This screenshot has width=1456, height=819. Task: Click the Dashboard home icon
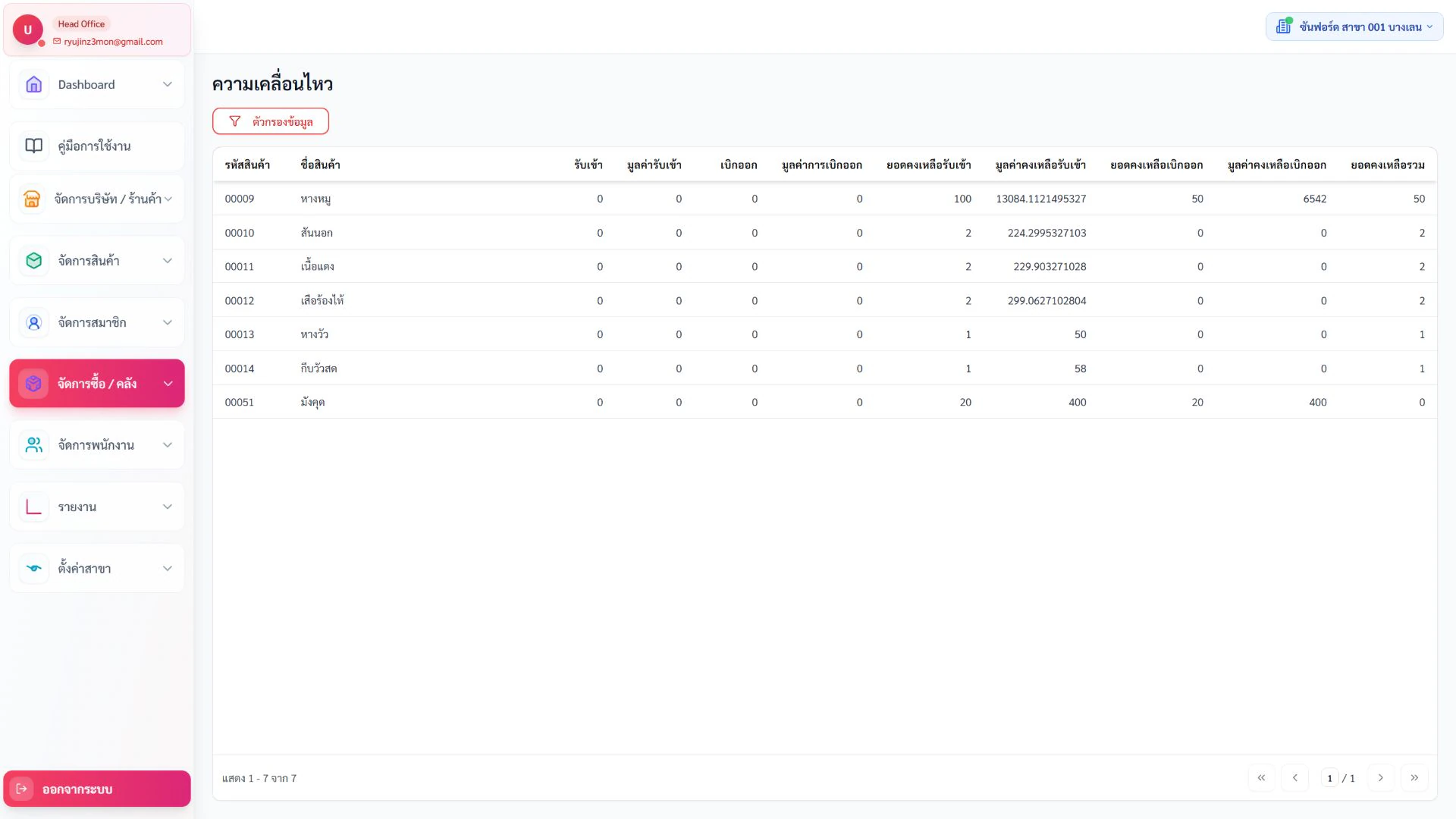click(34, 84)
